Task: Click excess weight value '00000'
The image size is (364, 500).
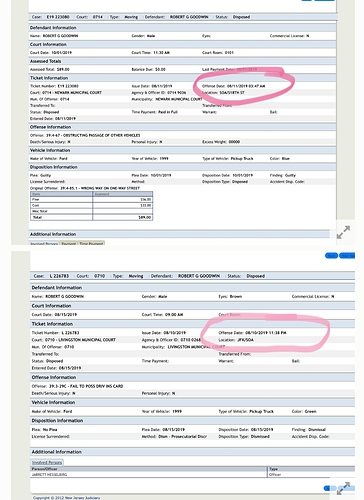Action: (234, 142)
